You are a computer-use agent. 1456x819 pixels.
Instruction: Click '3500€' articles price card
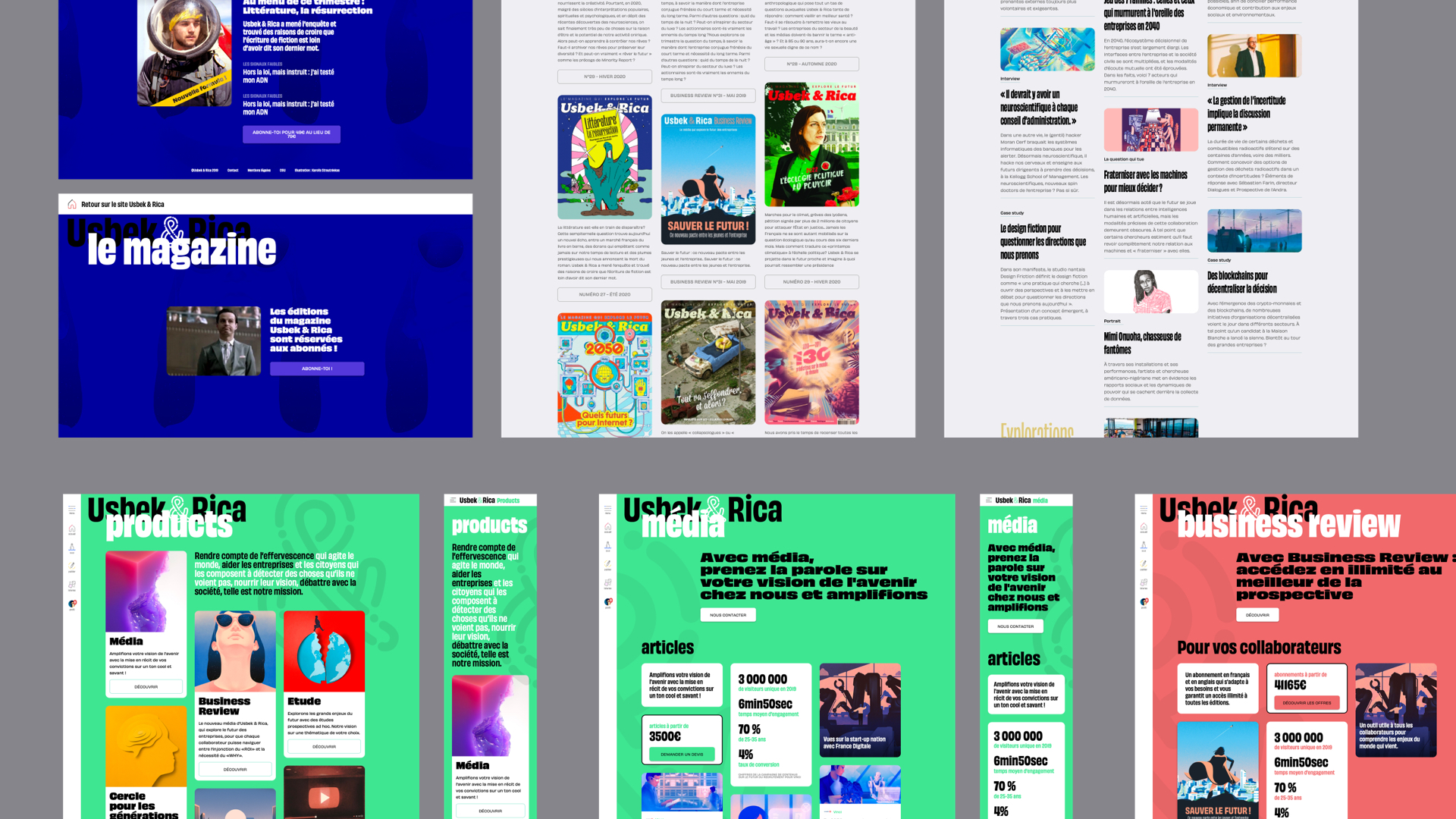coord(682,739)
